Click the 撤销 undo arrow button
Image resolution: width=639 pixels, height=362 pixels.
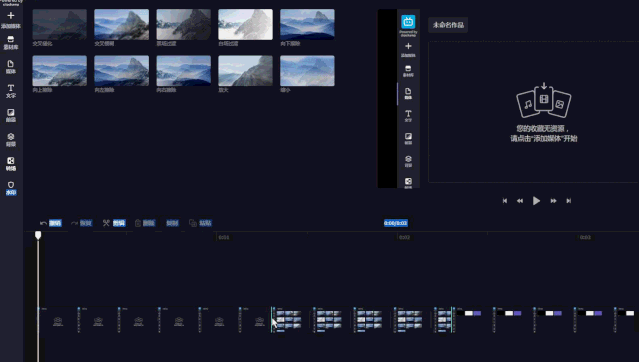[51, 223]
